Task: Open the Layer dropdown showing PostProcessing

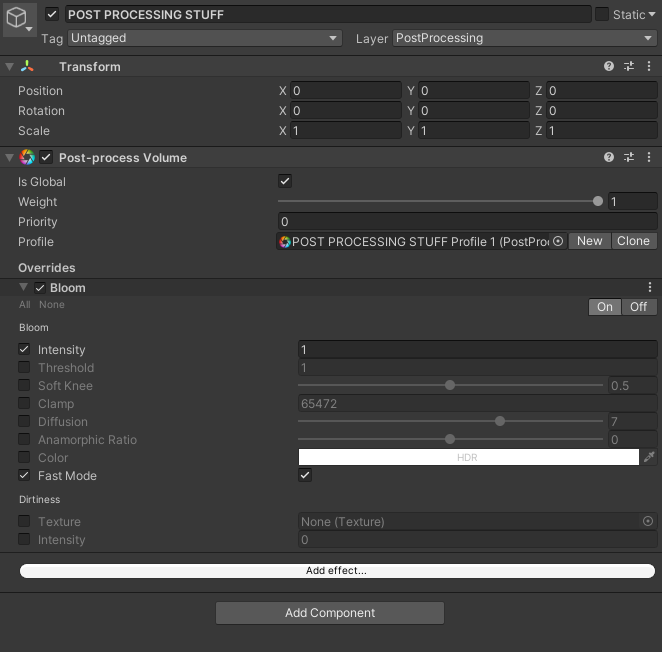Action: [525, 38]
